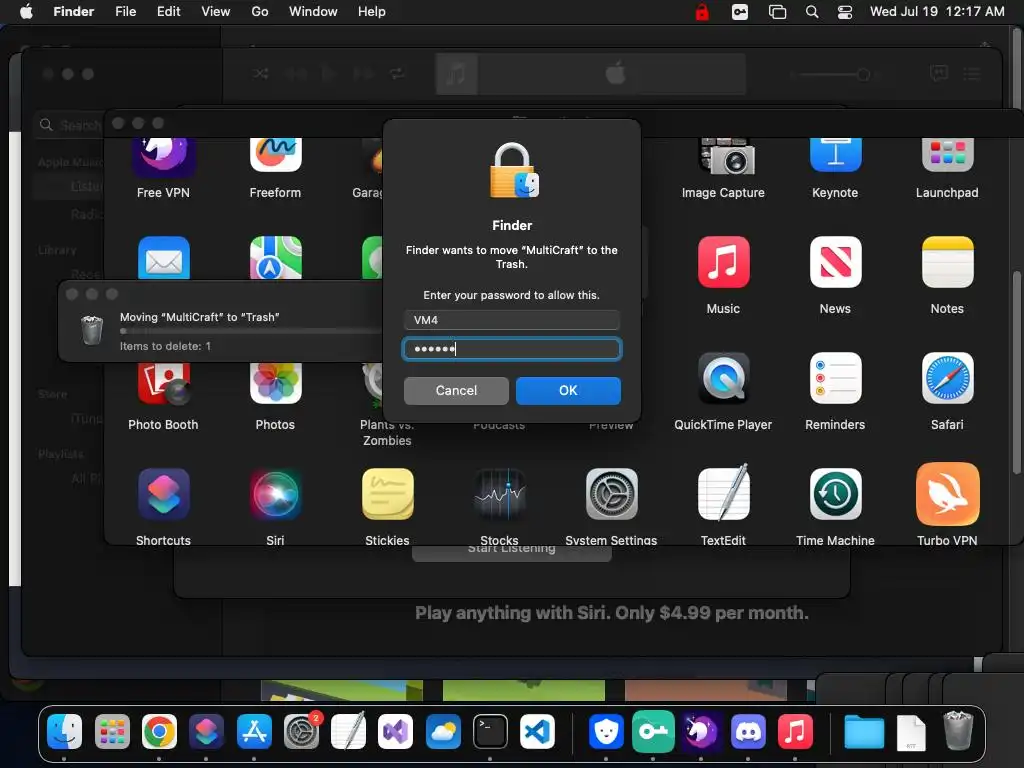Click the password field in the dialog
Screen dimensions: 1024x768
(x=511, y=349)
